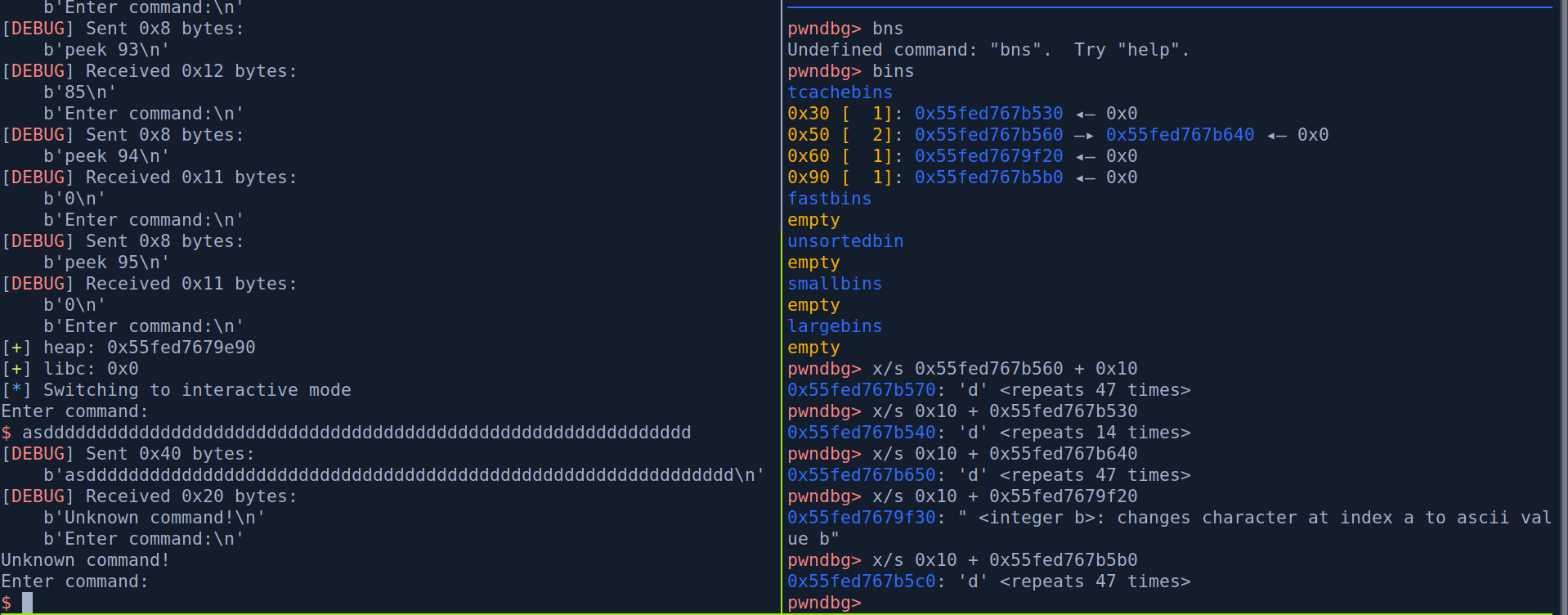
Task: Click the left pane's shell cursor block
Action: (x=28, y=603)
